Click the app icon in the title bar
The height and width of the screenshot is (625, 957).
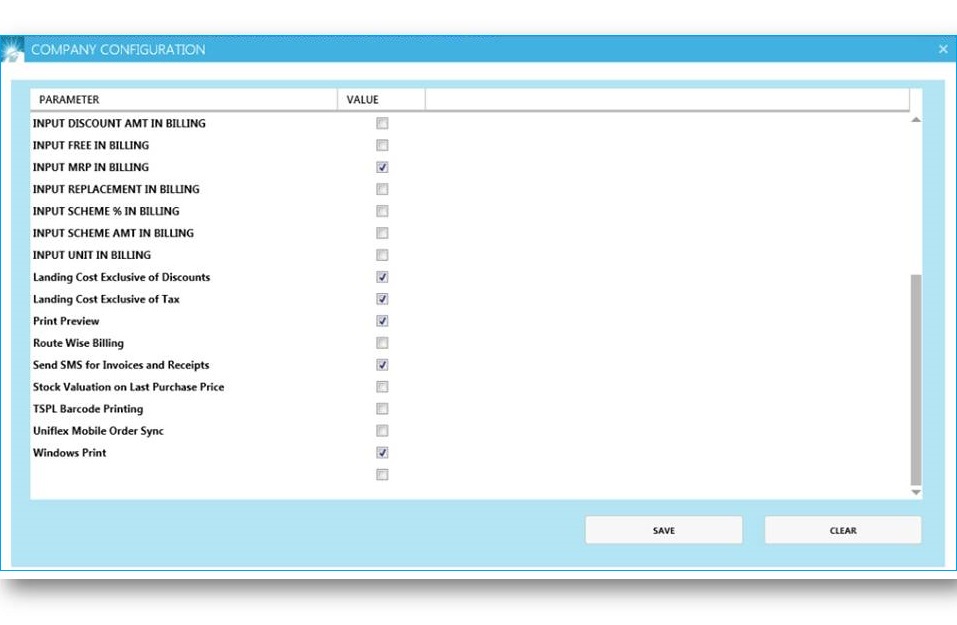[14, 48]
